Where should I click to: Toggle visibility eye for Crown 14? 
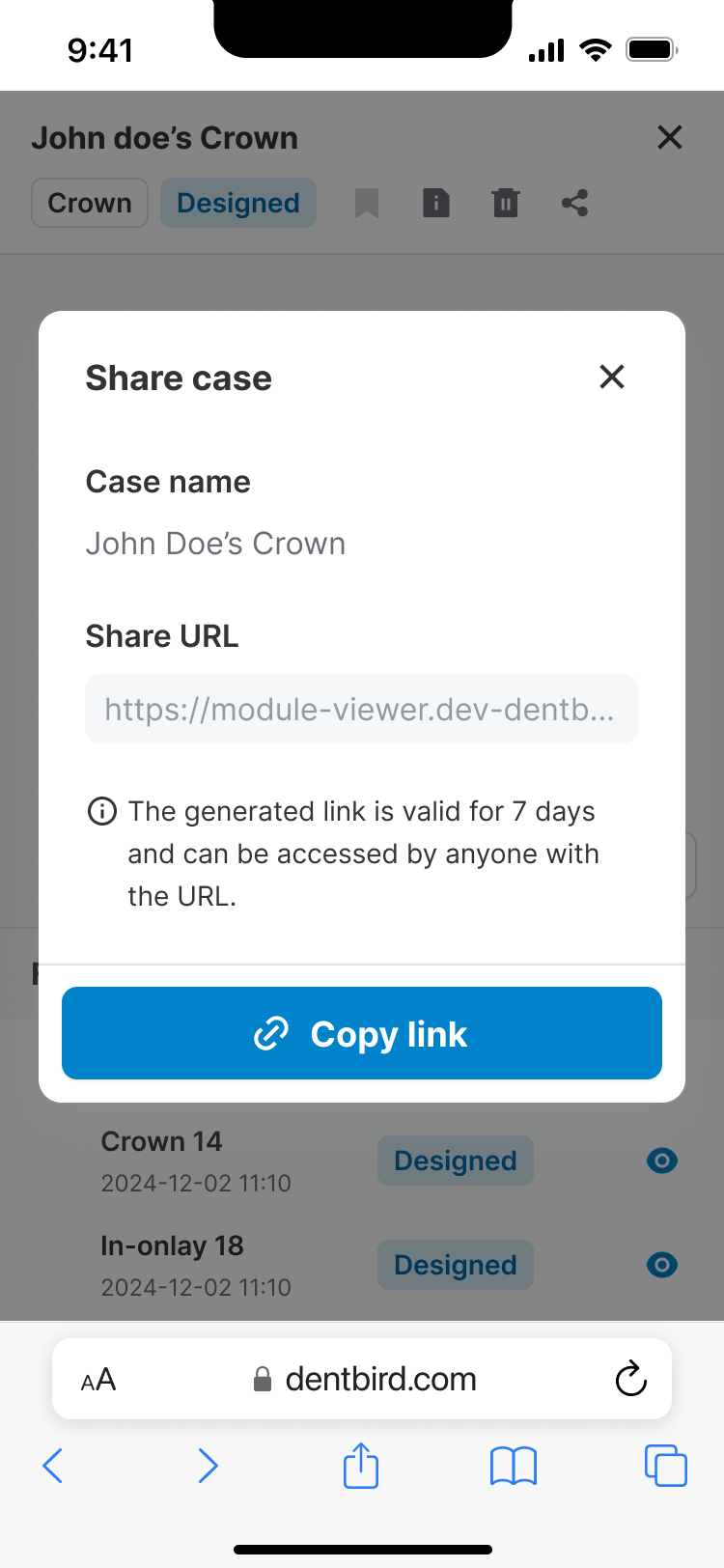662,1161
